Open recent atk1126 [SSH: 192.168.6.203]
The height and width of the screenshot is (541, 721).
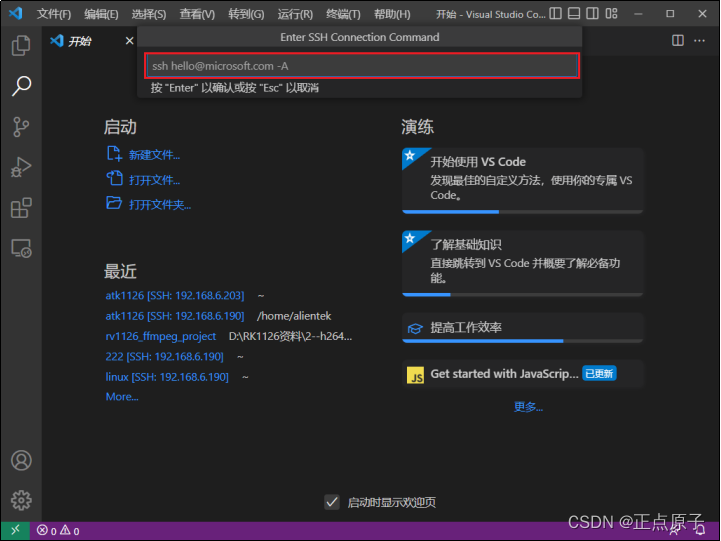pos(175,295)
